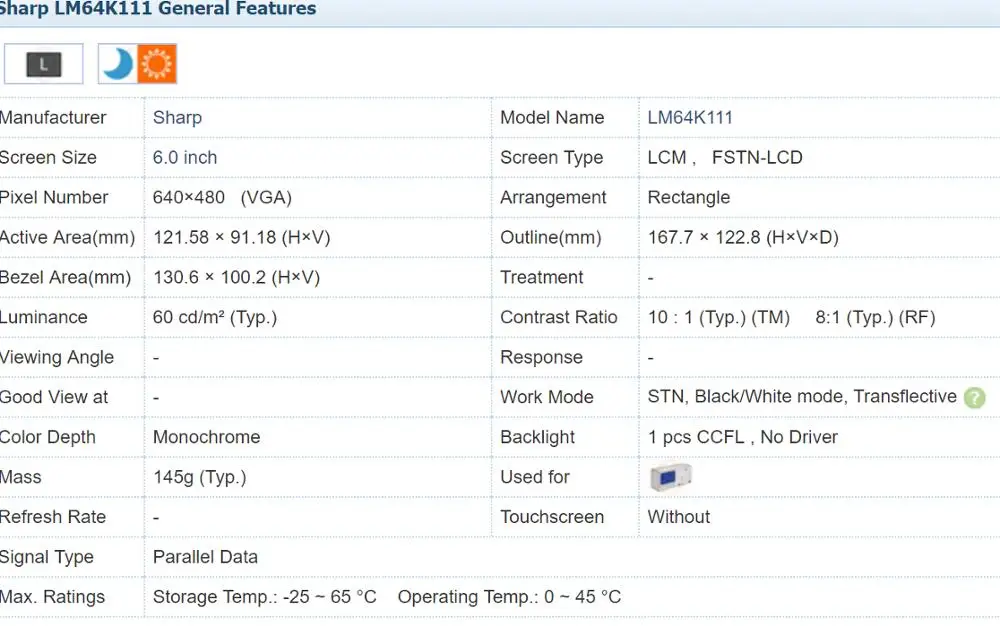Click the '121.58 × 91.18 (H×V)' active area value
The width and height of the screenshot is (1000, 626).
242,237
